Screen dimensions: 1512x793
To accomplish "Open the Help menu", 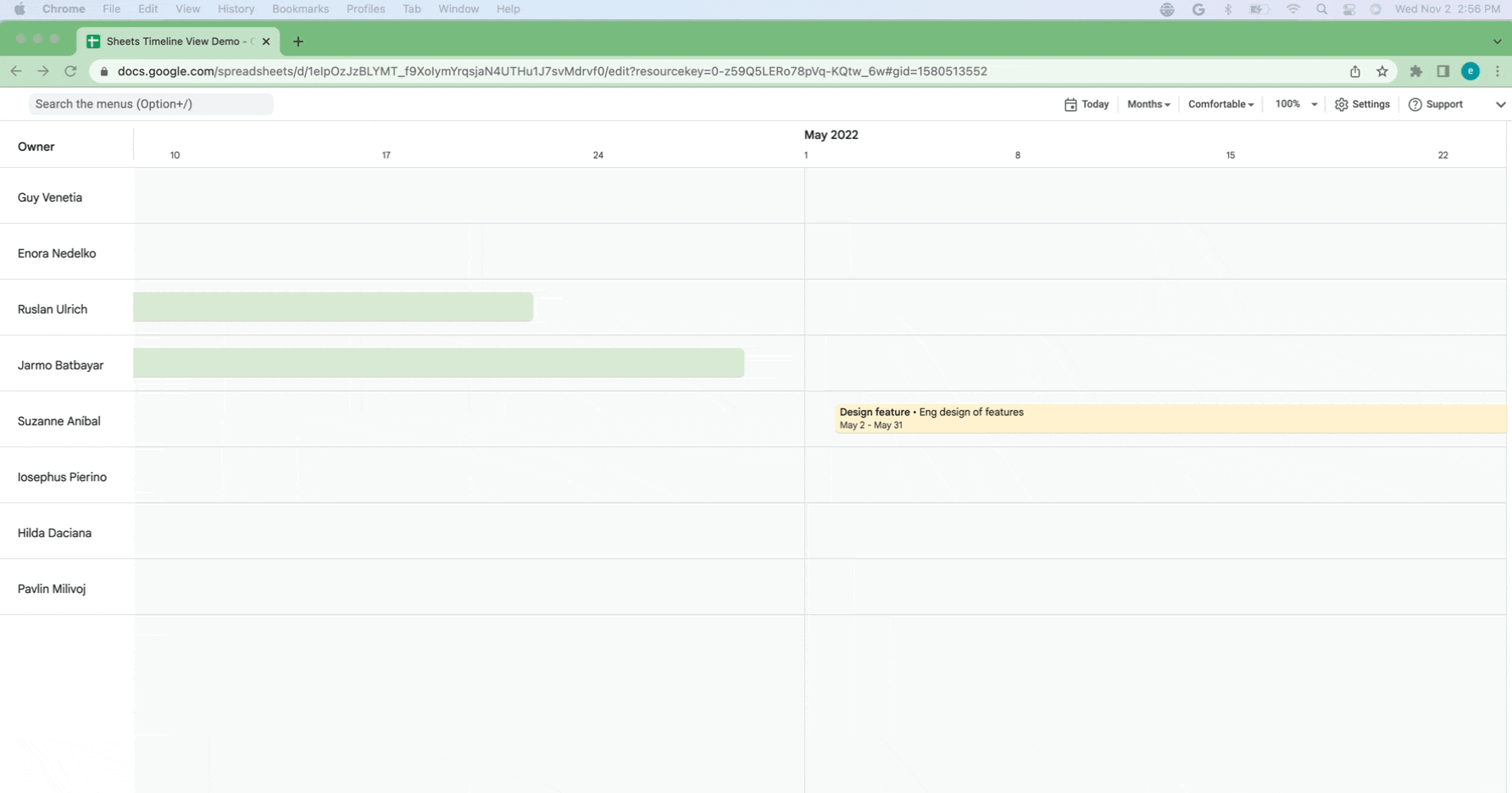I will pos(509,9).
